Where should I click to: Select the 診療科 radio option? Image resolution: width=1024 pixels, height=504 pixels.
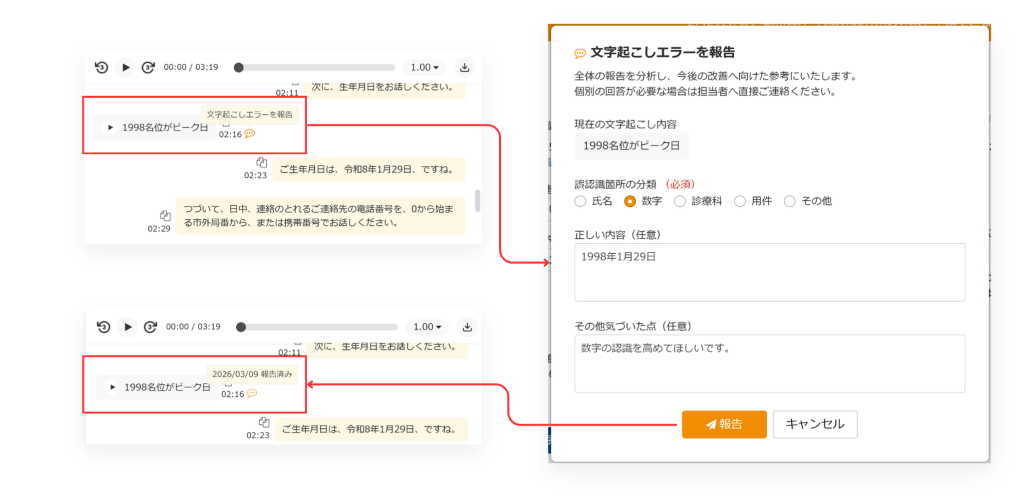pyautogui.click(x=681, y=201)
